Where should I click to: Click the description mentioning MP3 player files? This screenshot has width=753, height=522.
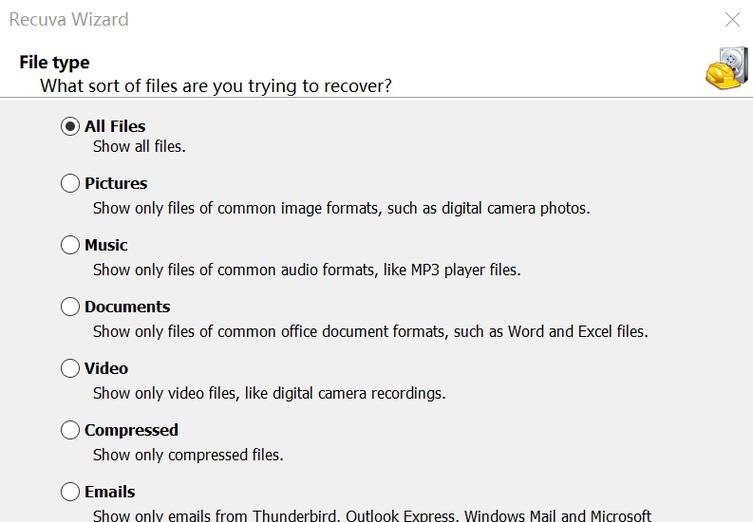(x=307, y=270)
